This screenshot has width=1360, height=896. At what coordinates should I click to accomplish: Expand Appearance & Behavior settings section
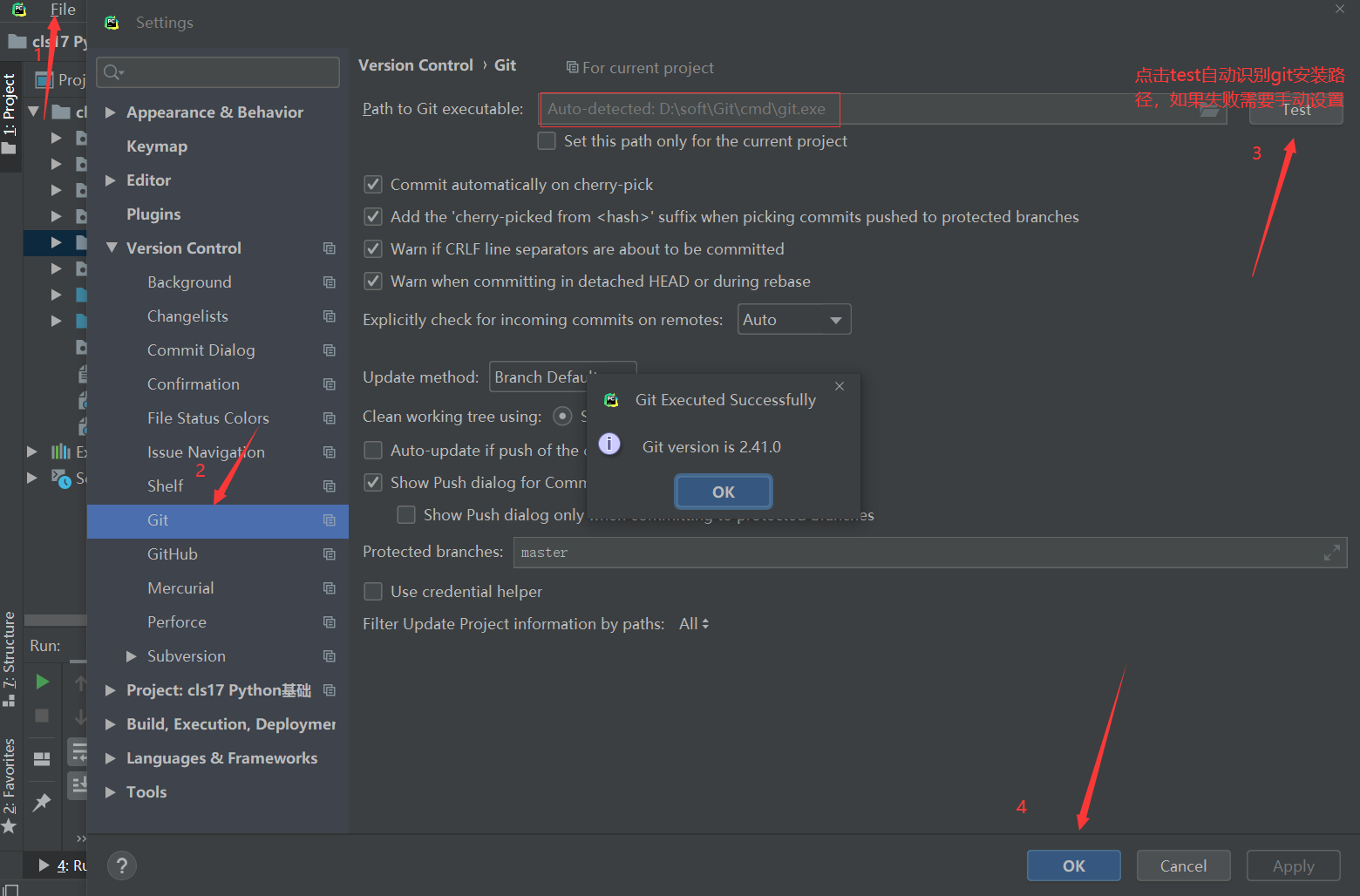click(111, 112)
